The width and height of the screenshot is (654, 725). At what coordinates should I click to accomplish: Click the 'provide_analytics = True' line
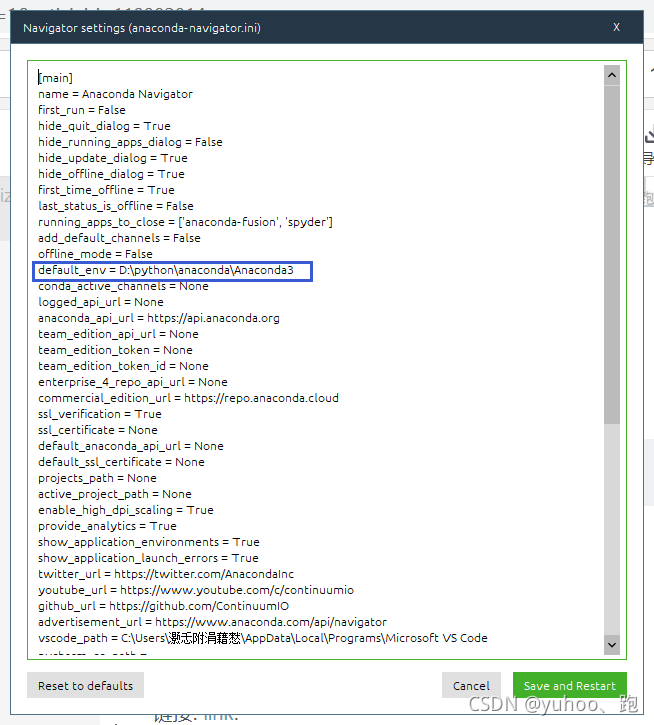[107, 526]
